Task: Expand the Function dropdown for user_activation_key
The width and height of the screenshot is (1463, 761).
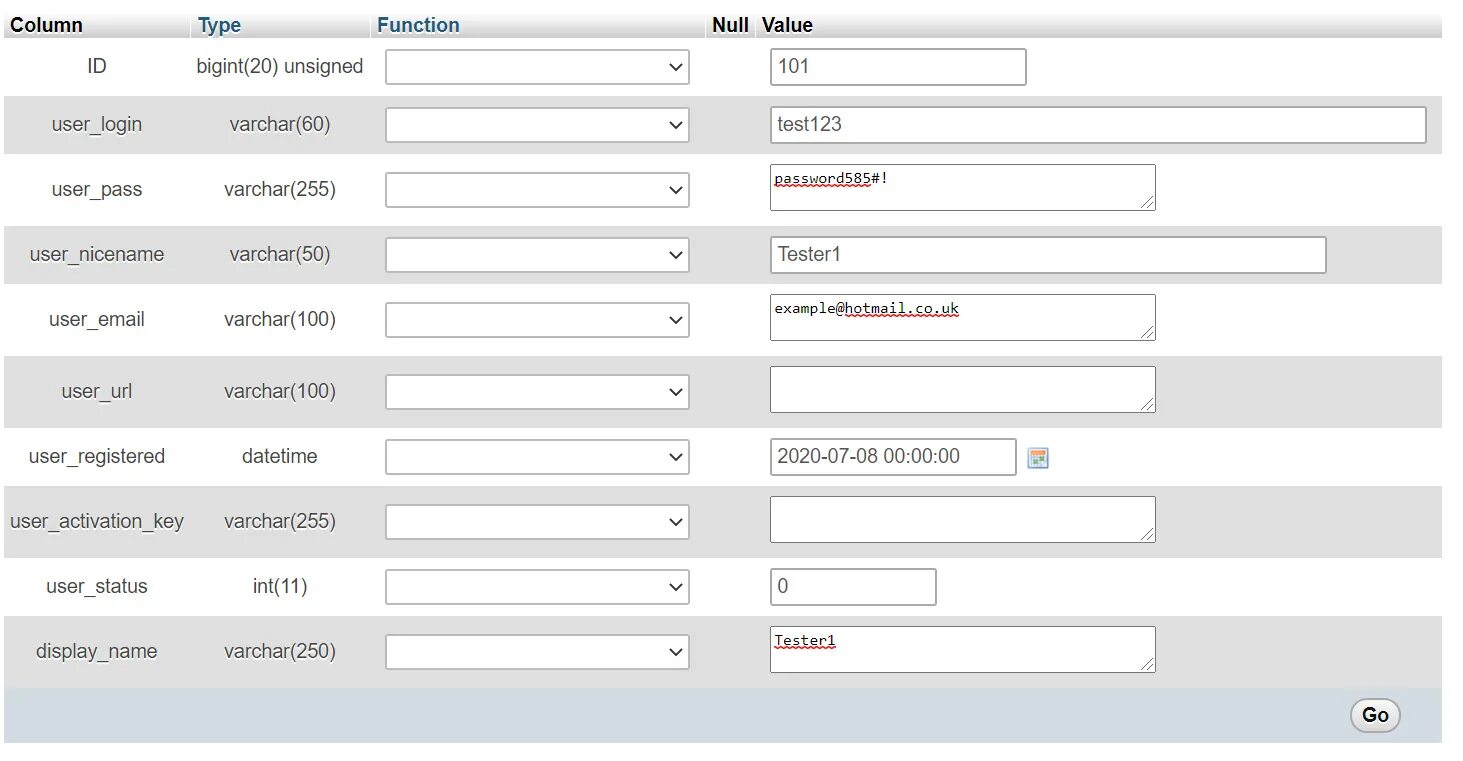Action: [x=537, y=522]
